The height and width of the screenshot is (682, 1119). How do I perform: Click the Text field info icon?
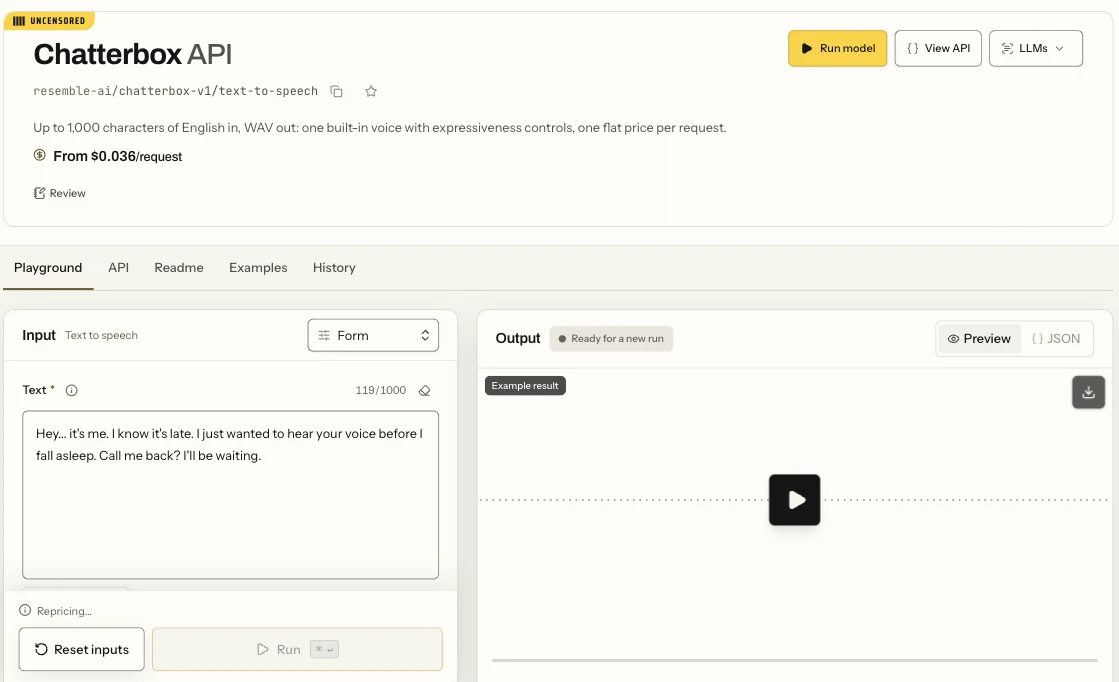71,390
